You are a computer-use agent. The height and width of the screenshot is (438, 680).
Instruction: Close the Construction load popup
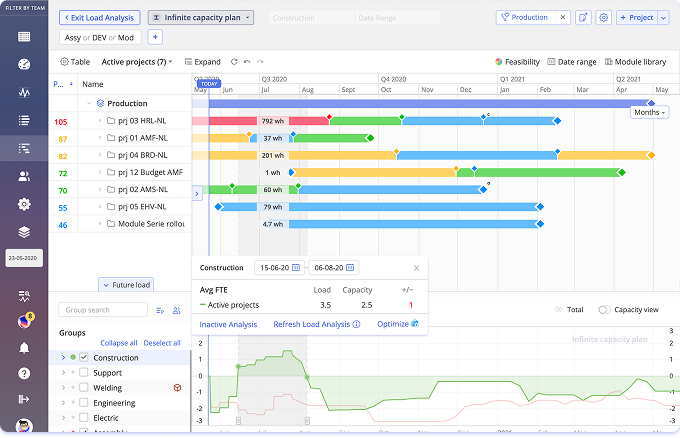click(x=416, y=268)
